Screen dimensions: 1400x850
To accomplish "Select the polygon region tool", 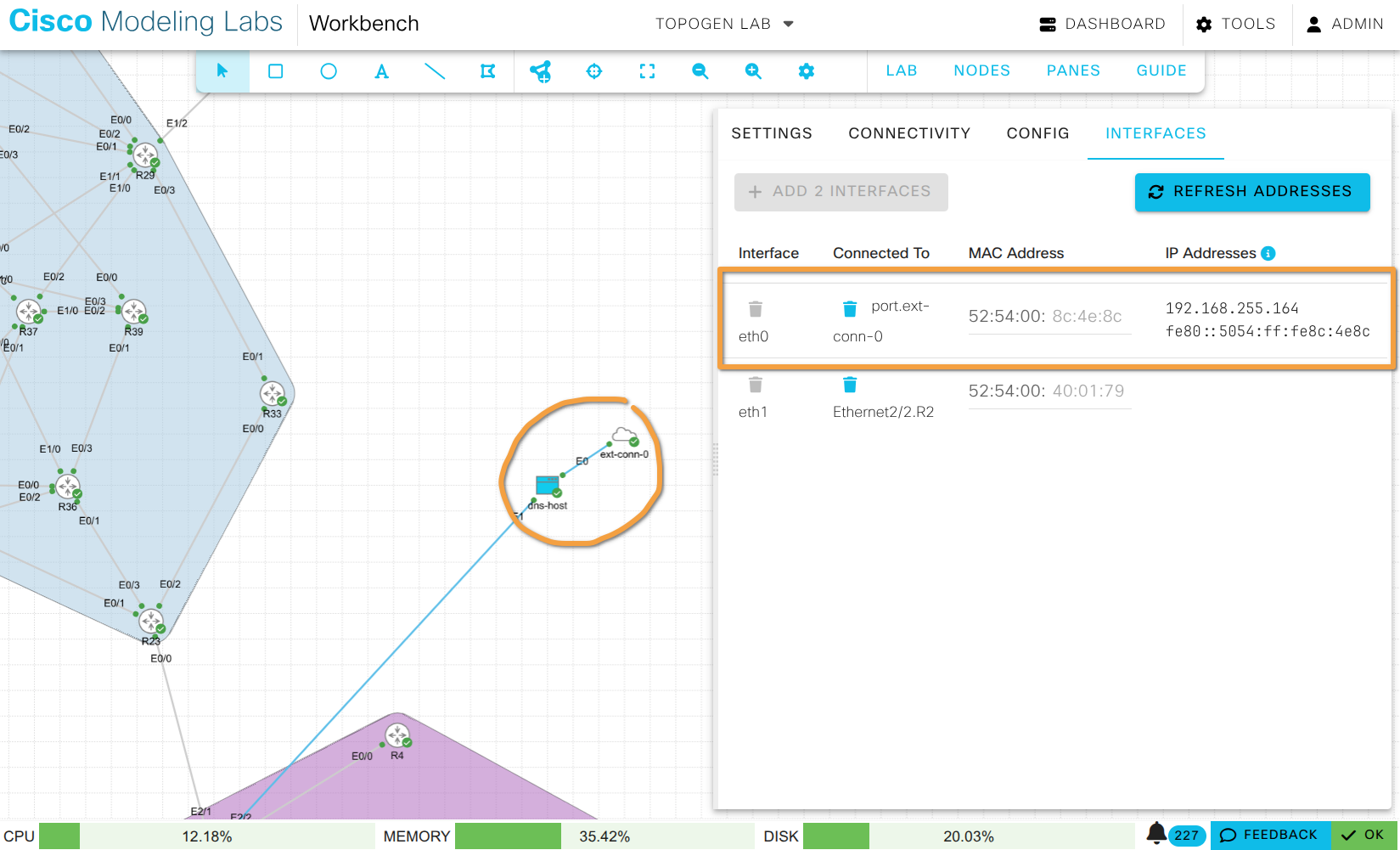I will (487, 71).
